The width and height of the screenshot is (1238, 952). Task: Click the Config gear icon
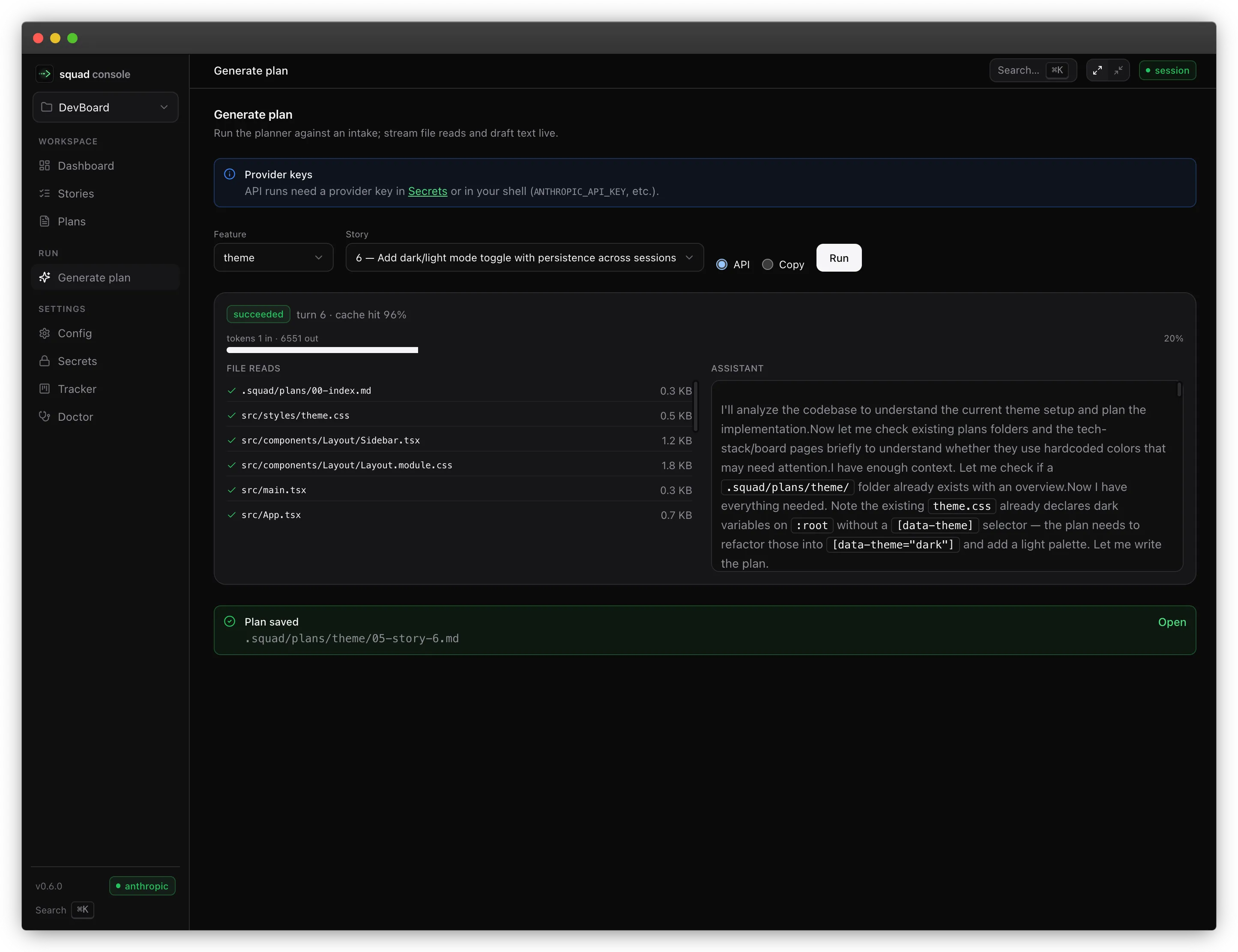[x=44, y=333]
